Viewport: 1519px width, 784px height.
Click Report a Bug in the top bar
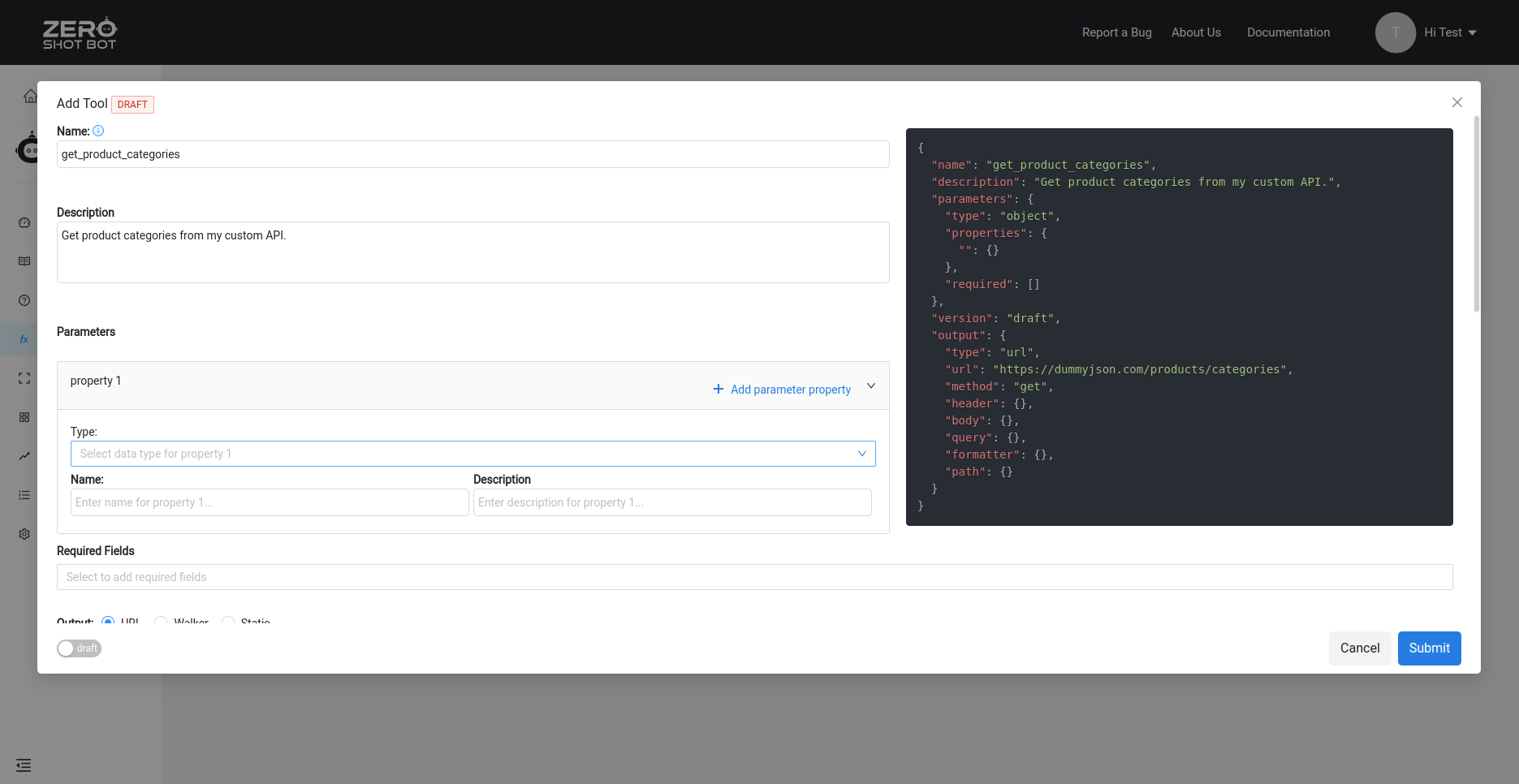(1116, 32)
